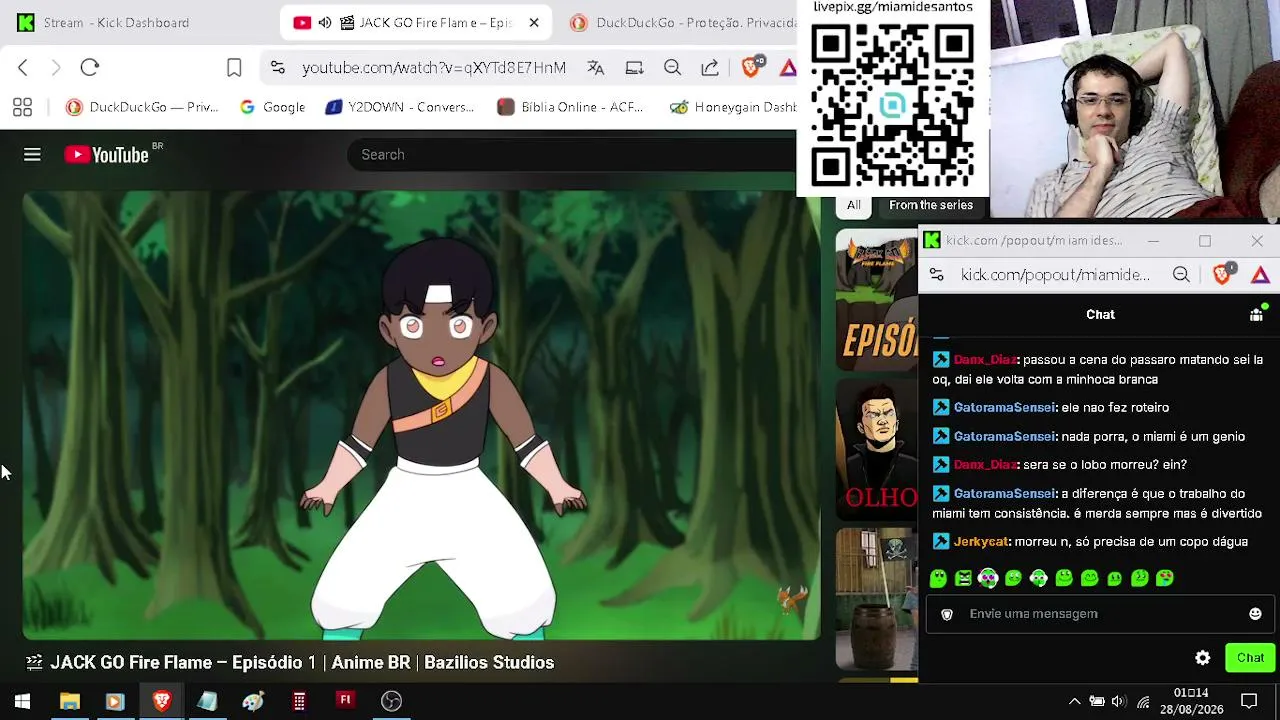Open the Honeygain Dashboard bookmark
Screen dimensions: 1280x720
point(732,107)
